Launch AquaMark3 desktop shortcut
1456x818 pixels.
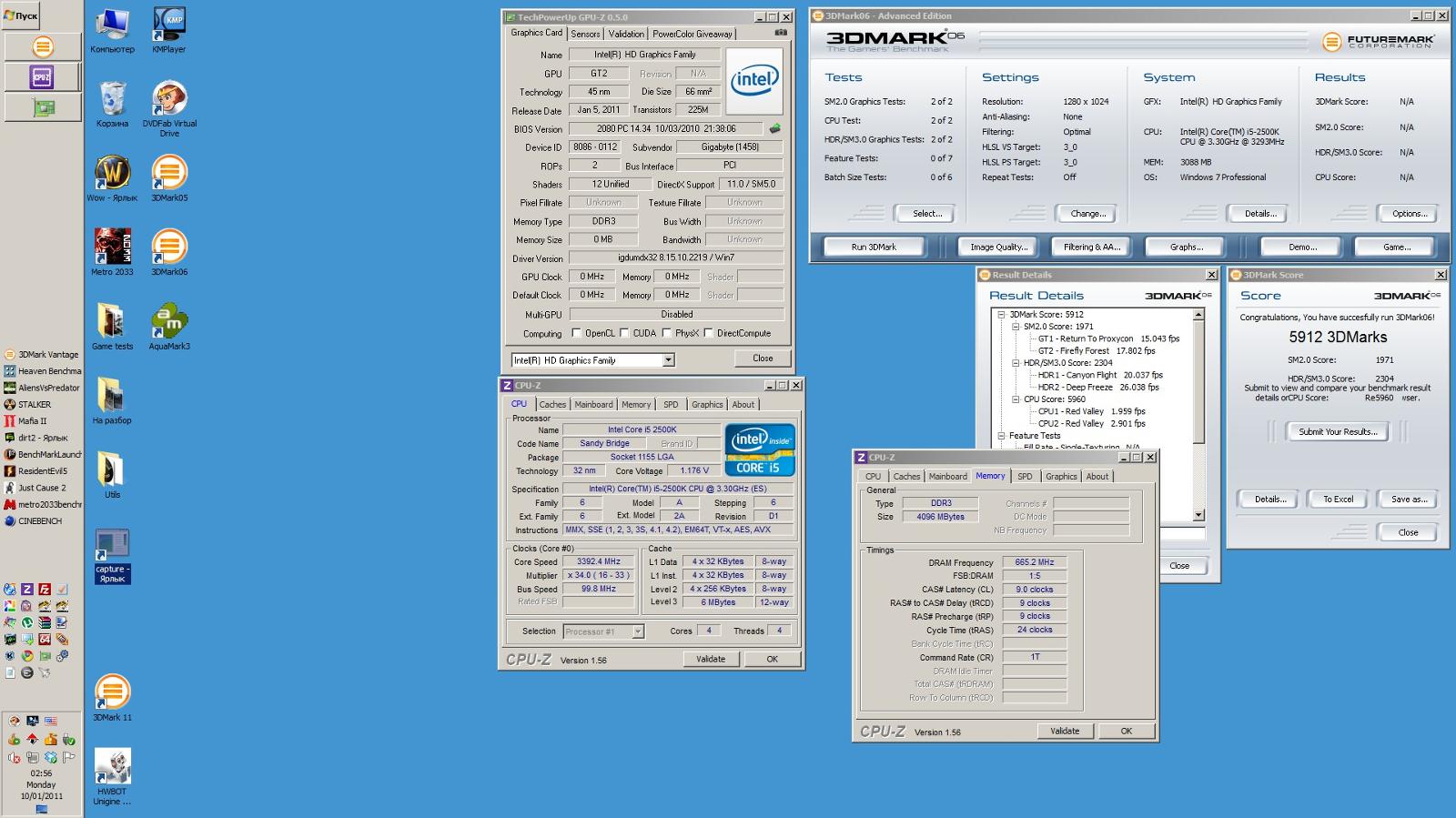(169, 328)
